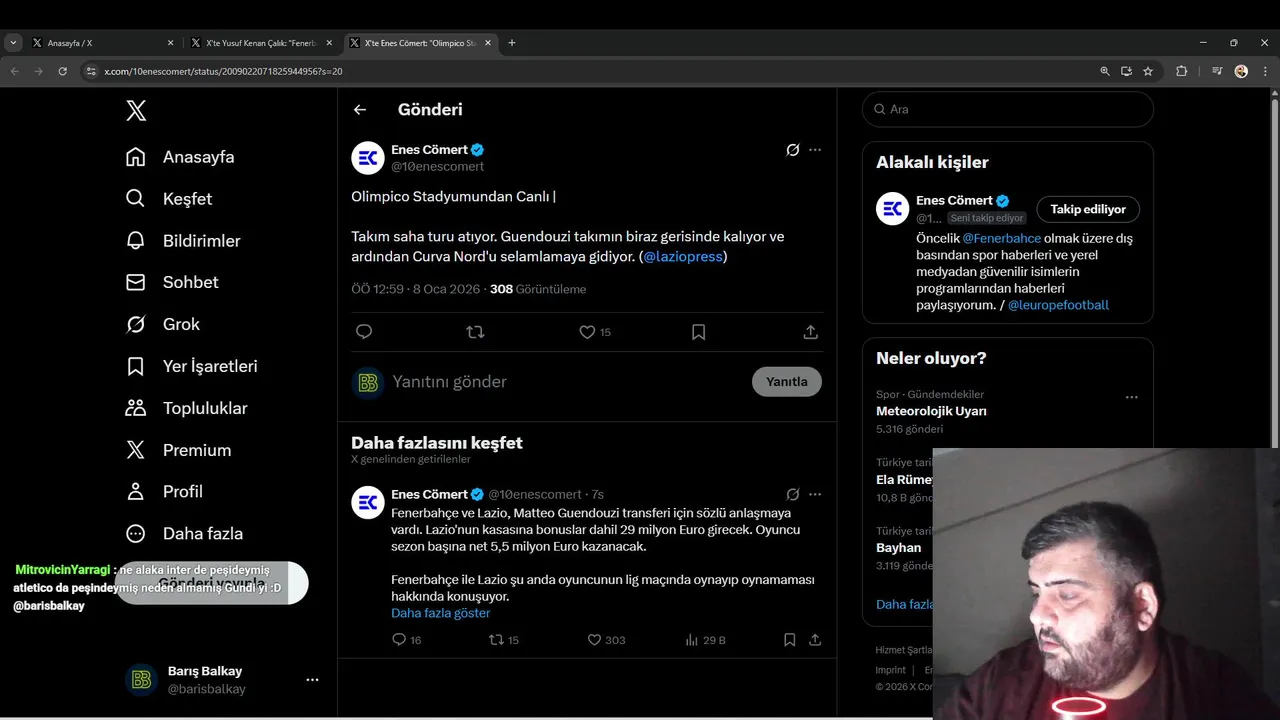Open the @laziopress mention link
This screenshot has width=1280, height=720.
pyautogui.click(x=683, y=257)
